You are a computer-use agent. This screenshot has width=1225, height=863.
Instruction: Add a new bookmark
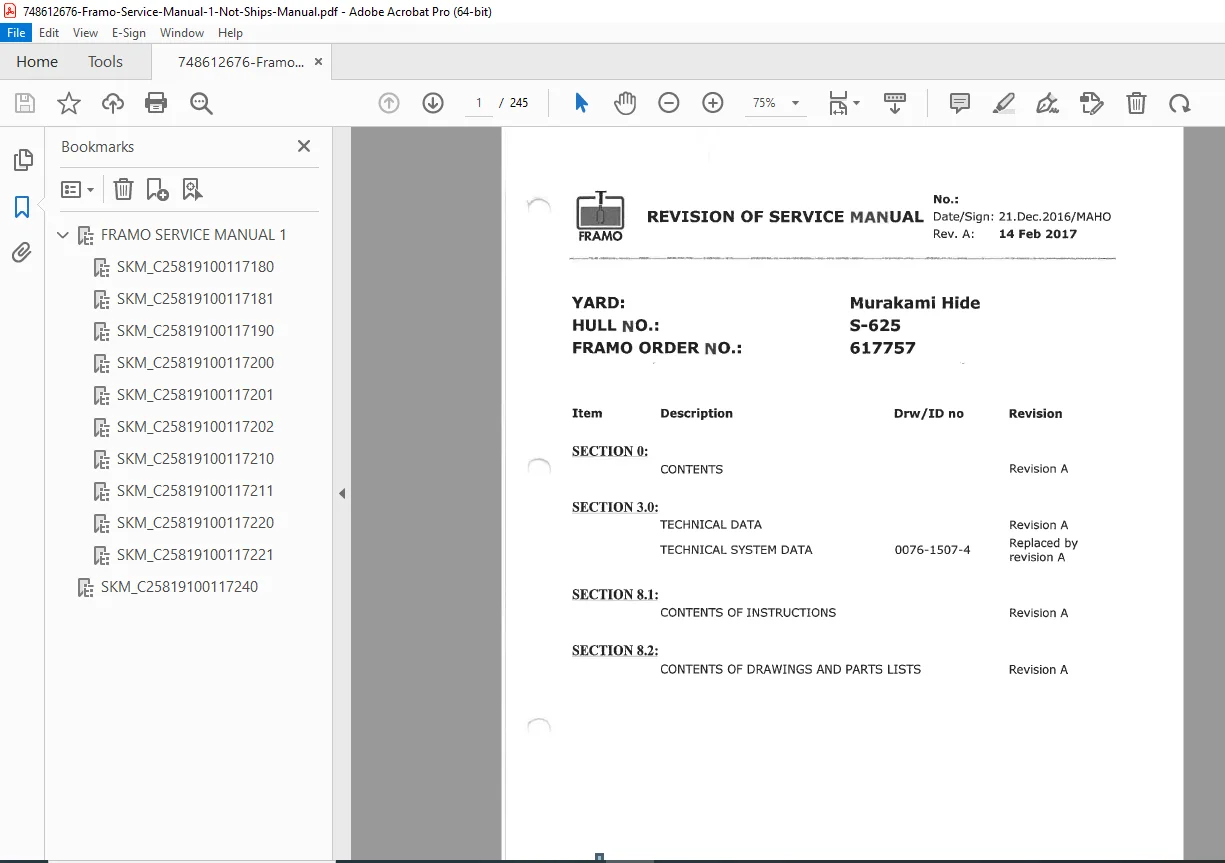pos(157,189)
